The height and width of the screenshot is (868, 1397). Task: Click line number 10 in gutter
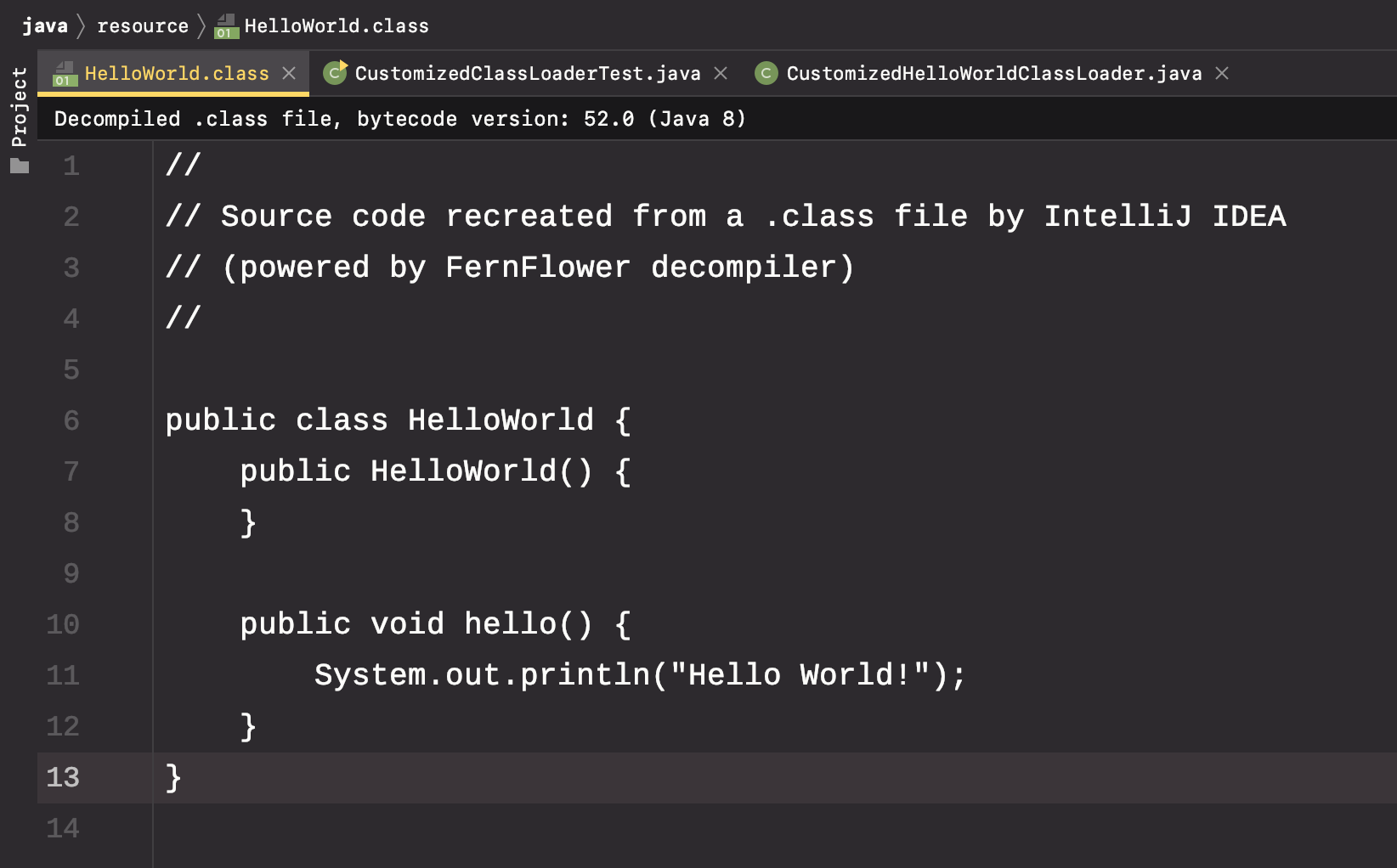63,624
